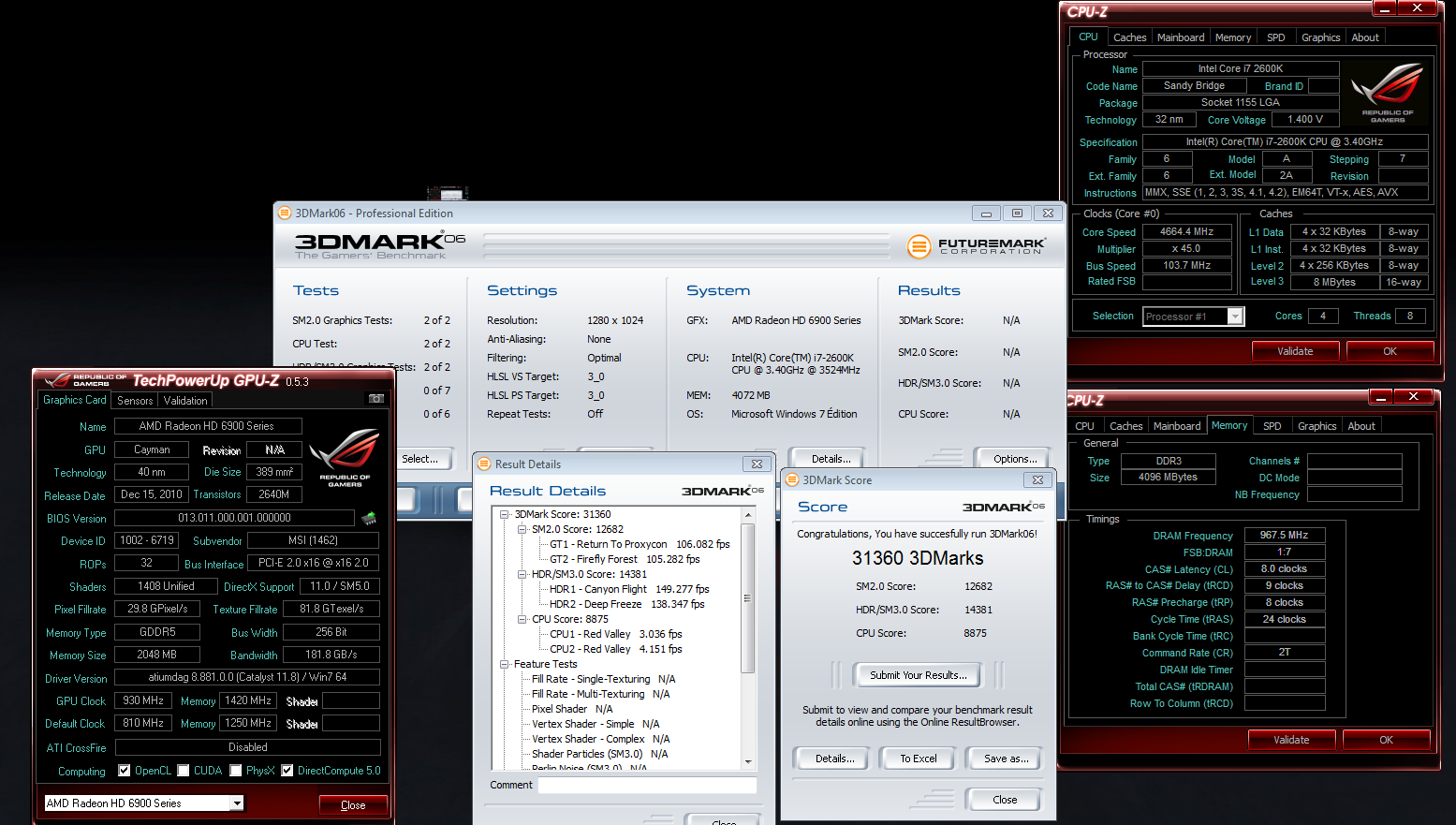Screen dimensions: 1456x825
Task: Click Validate in lower CPU-Z window
Action: pyautogui.click(x=1291, y=740)
